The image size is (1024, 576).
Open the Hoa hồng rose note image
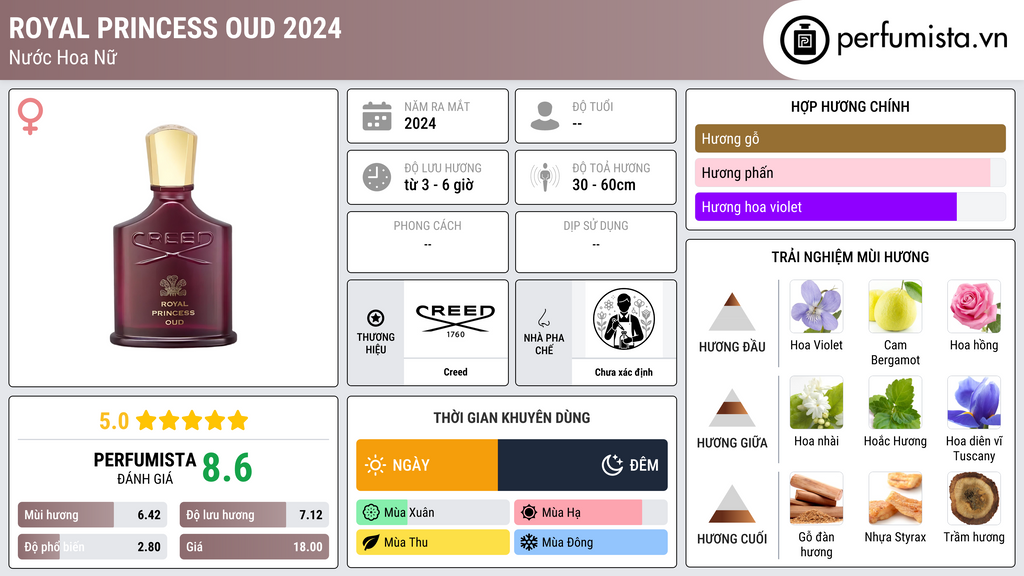point(974,306)
